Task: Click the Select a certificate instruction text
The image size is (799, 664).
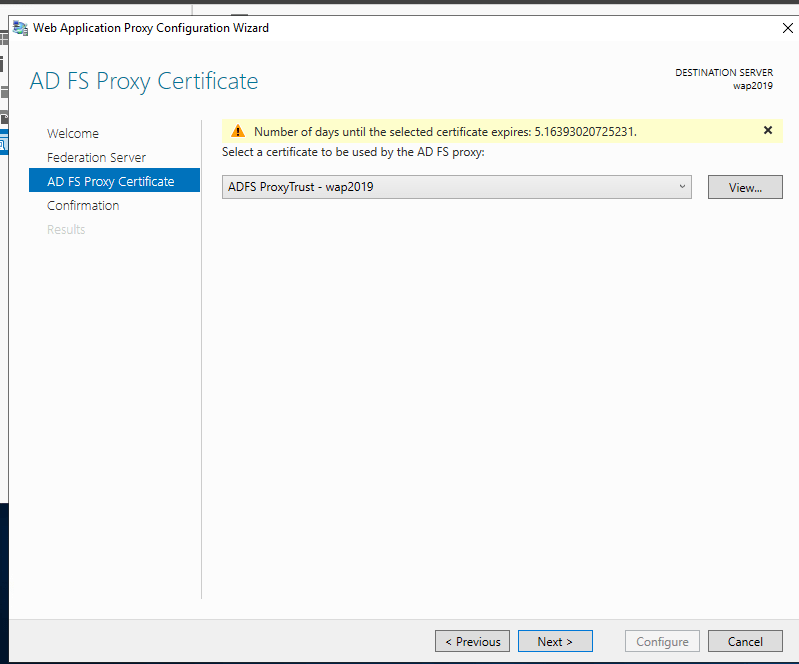Action: click(x=353, y=151)
